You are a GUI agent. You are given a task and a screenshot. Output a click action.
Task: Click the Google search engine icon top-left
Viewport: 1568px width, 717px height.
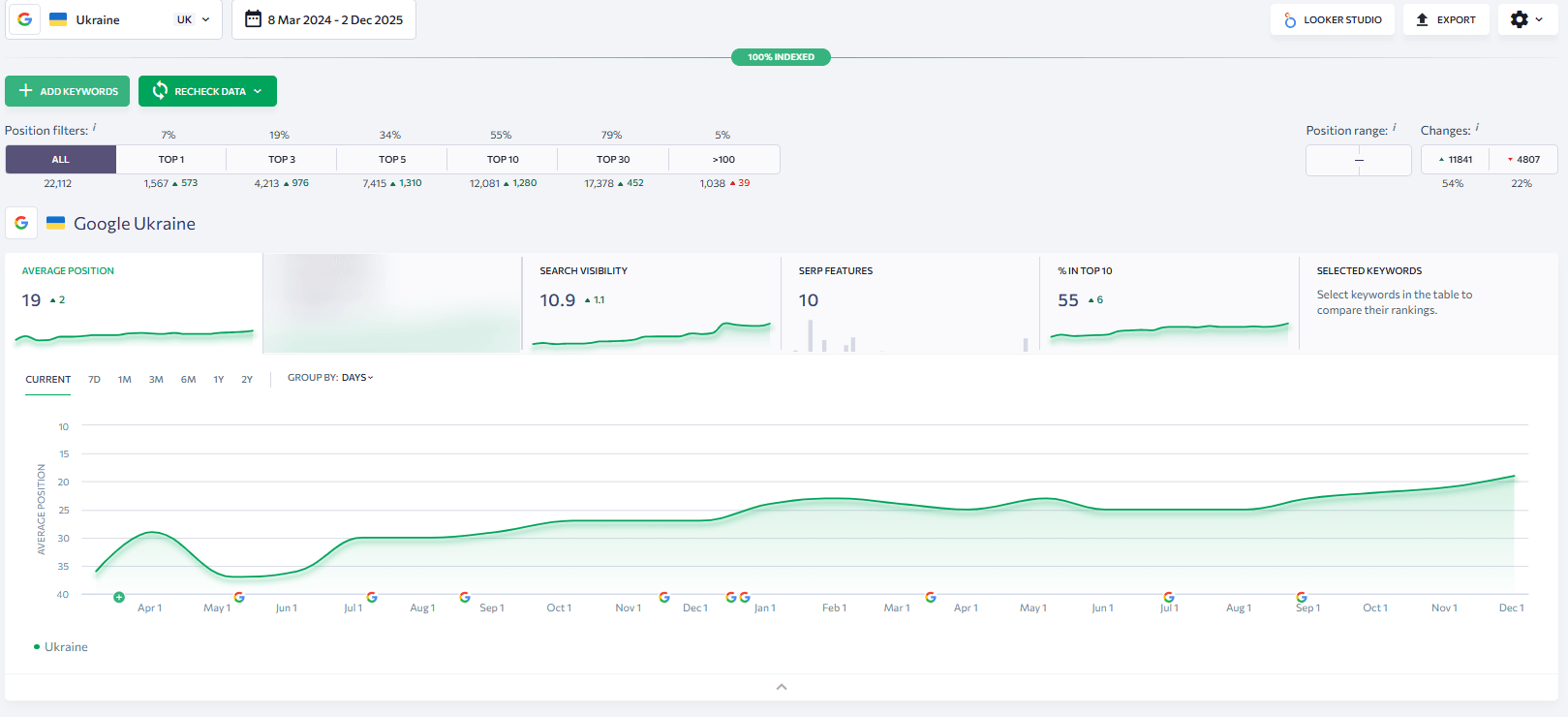24,19
